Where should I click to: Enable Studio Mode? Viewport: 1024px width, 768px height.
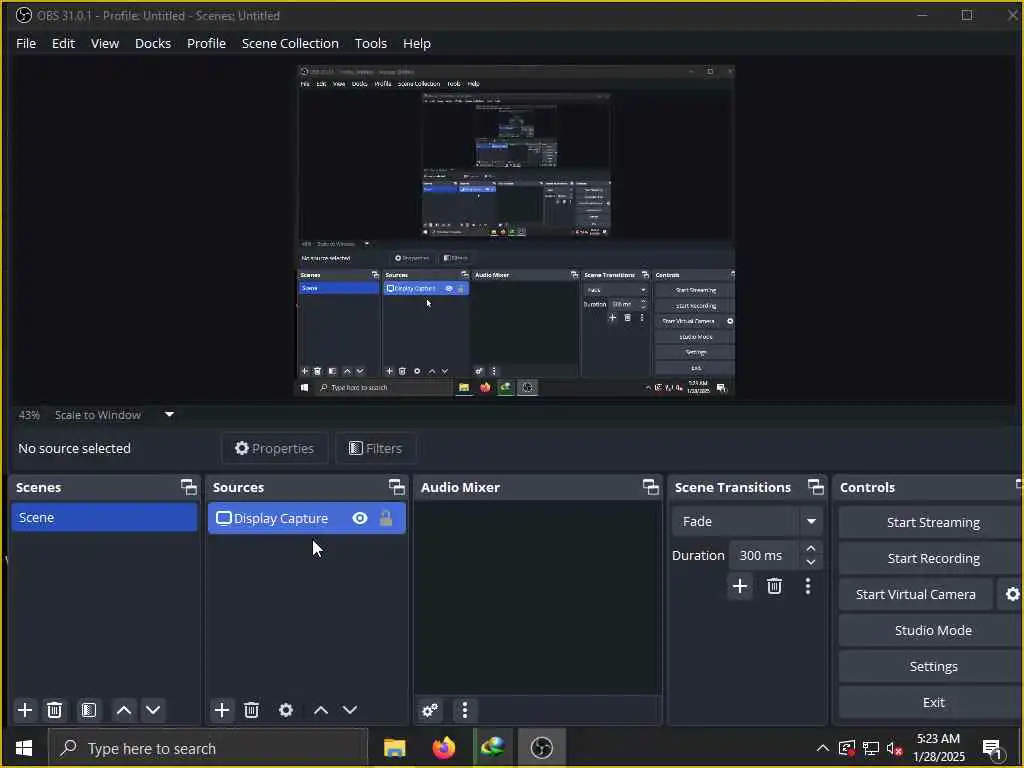click(933, 630)
